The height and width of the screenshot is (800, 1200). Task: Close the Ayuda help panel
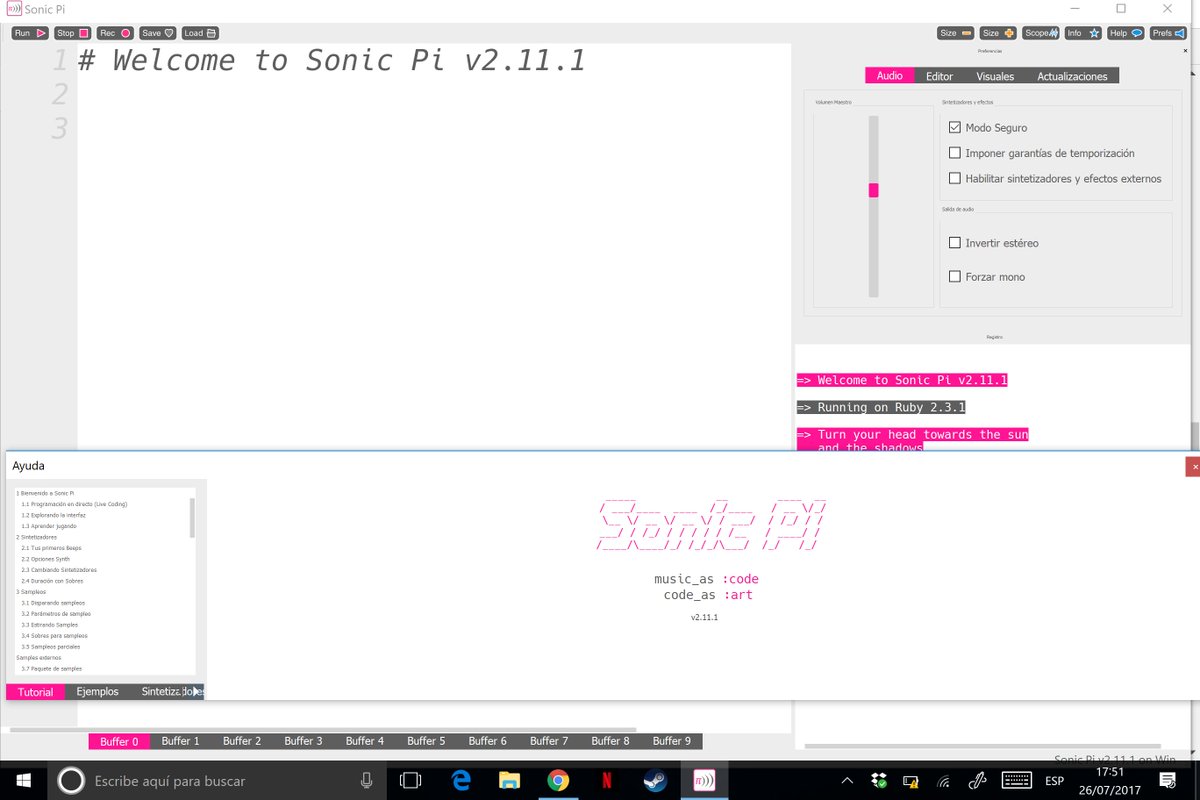tap(1193, 467)
